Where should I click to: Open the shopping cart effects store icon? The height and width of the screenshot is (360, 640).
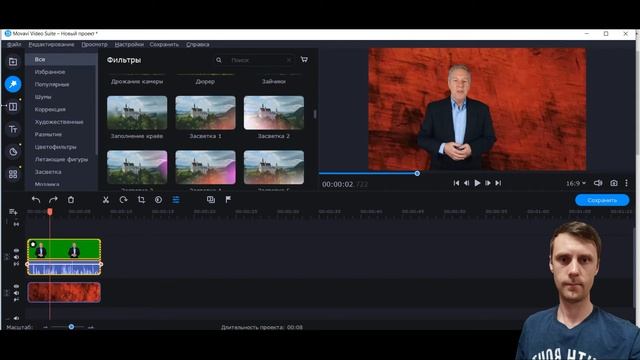point(304,60)
